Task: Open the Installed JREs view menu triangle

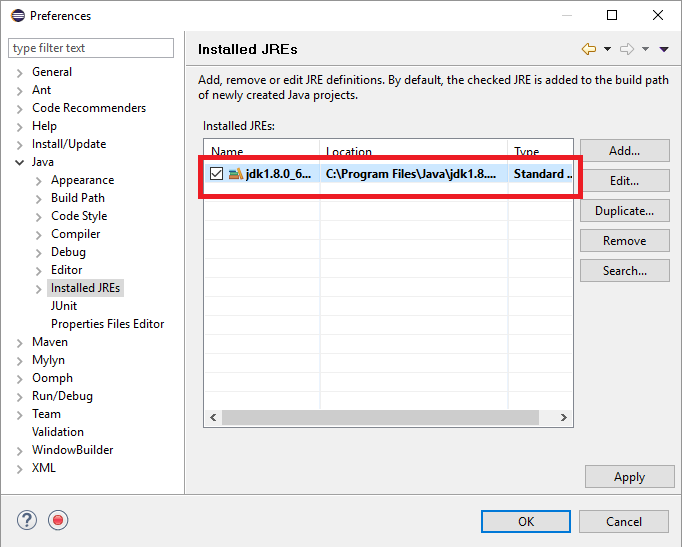Action: pyautogui.click(x=664, y=50)
